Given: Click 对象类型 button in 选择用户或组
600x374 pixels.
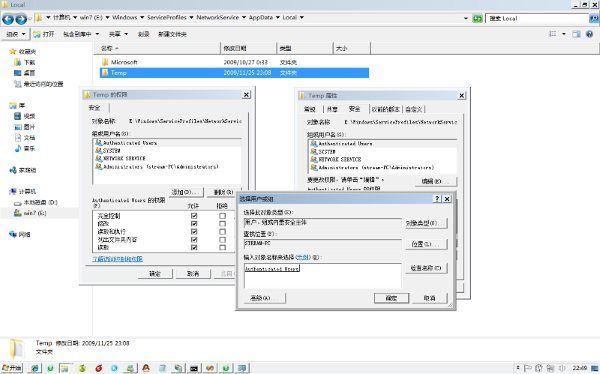Looking at the screenshot, I should point(426,223).
